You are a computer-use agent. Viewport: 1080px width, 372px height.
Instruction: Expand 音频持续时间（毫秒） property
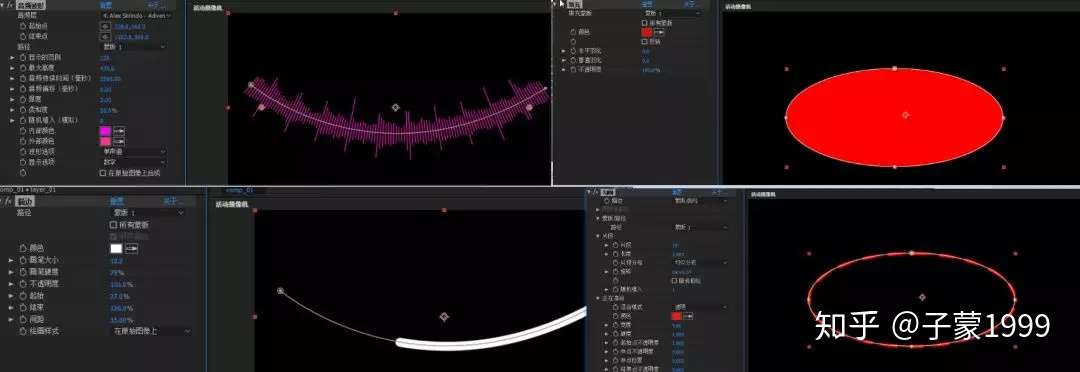(12, 79)
